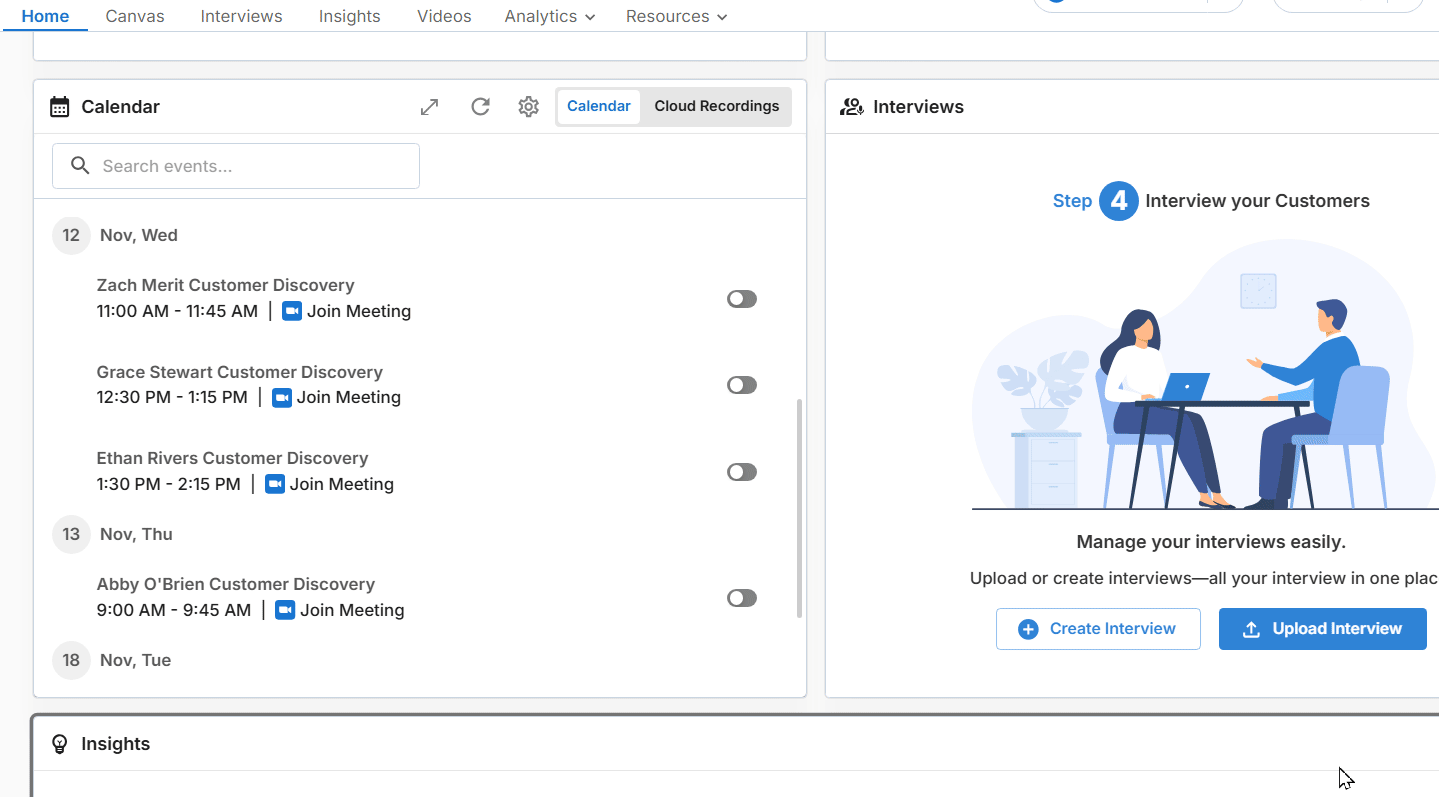Click the 11:00 AM - 11:45 AM time
Viewport: 1439px width, 797px height.
(177, 311)
